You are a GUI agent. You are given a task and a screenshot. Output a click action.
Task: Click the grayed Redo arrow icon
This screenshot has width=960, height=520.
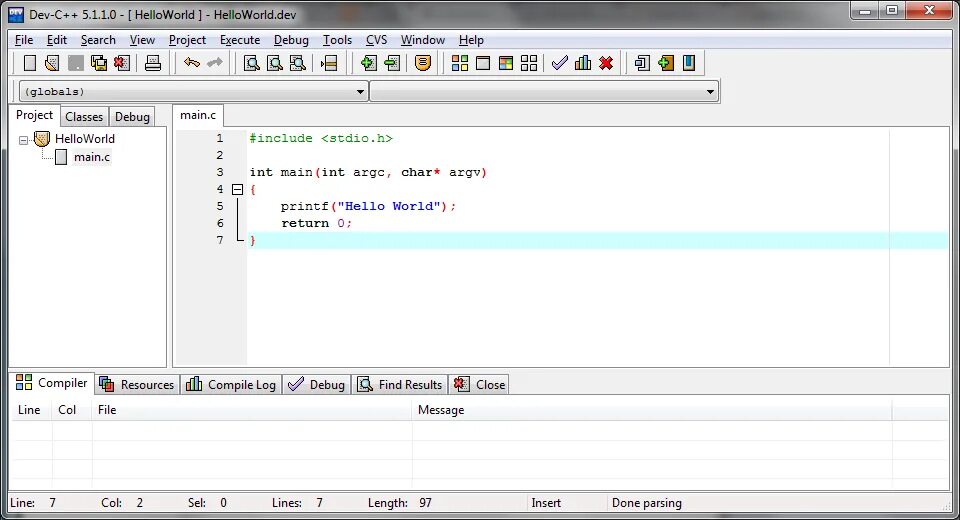click(215, 63)
